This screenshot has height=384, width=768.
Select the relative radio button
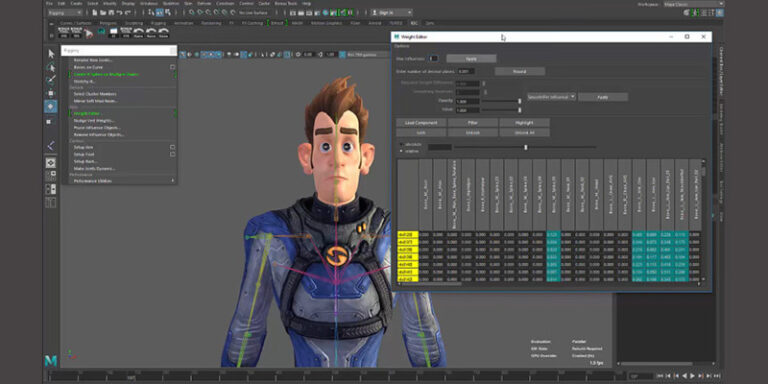(x=402, y=151)
